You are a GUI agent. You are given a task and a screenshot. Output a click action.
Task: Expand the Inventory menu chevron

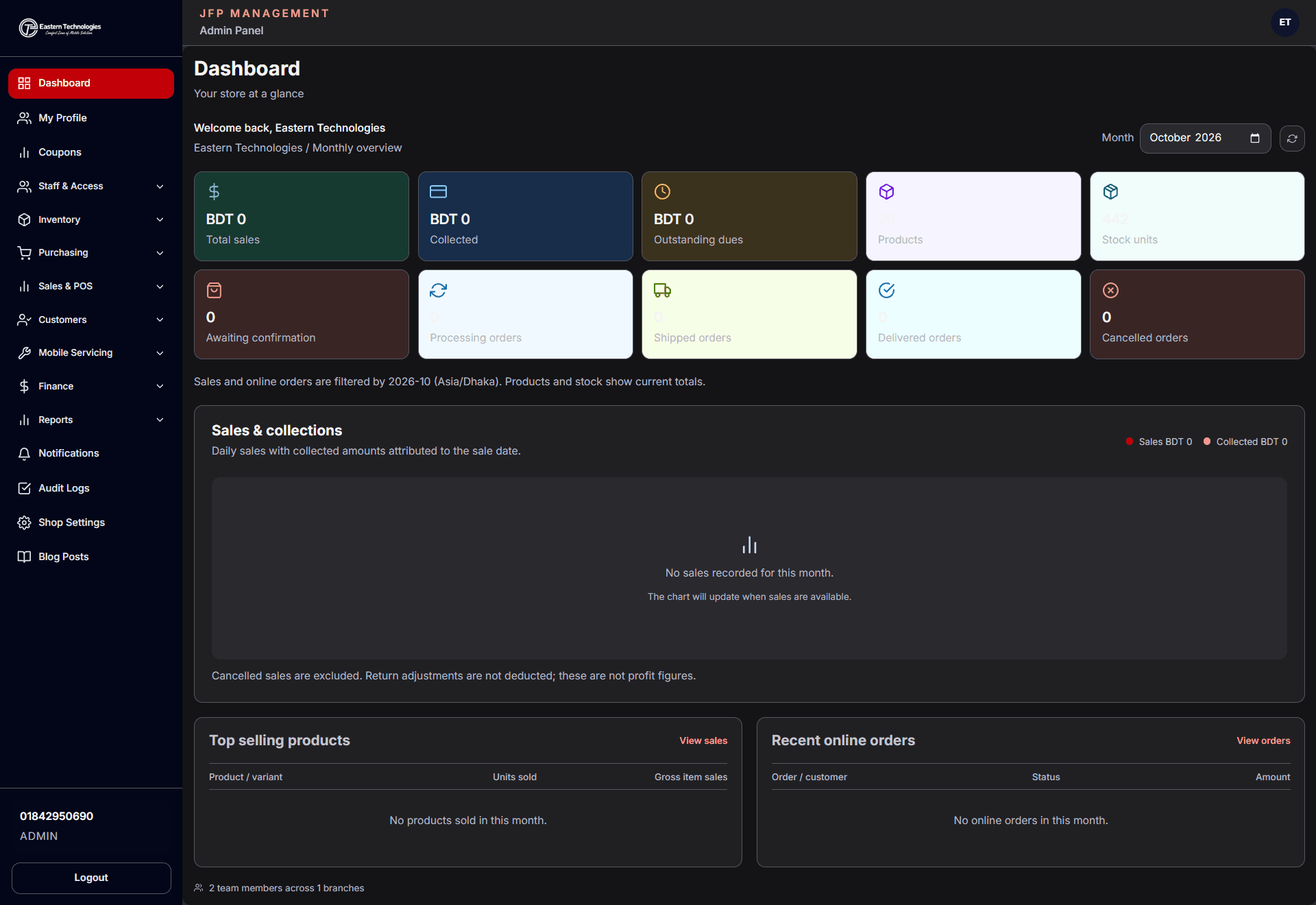point(160,220)
